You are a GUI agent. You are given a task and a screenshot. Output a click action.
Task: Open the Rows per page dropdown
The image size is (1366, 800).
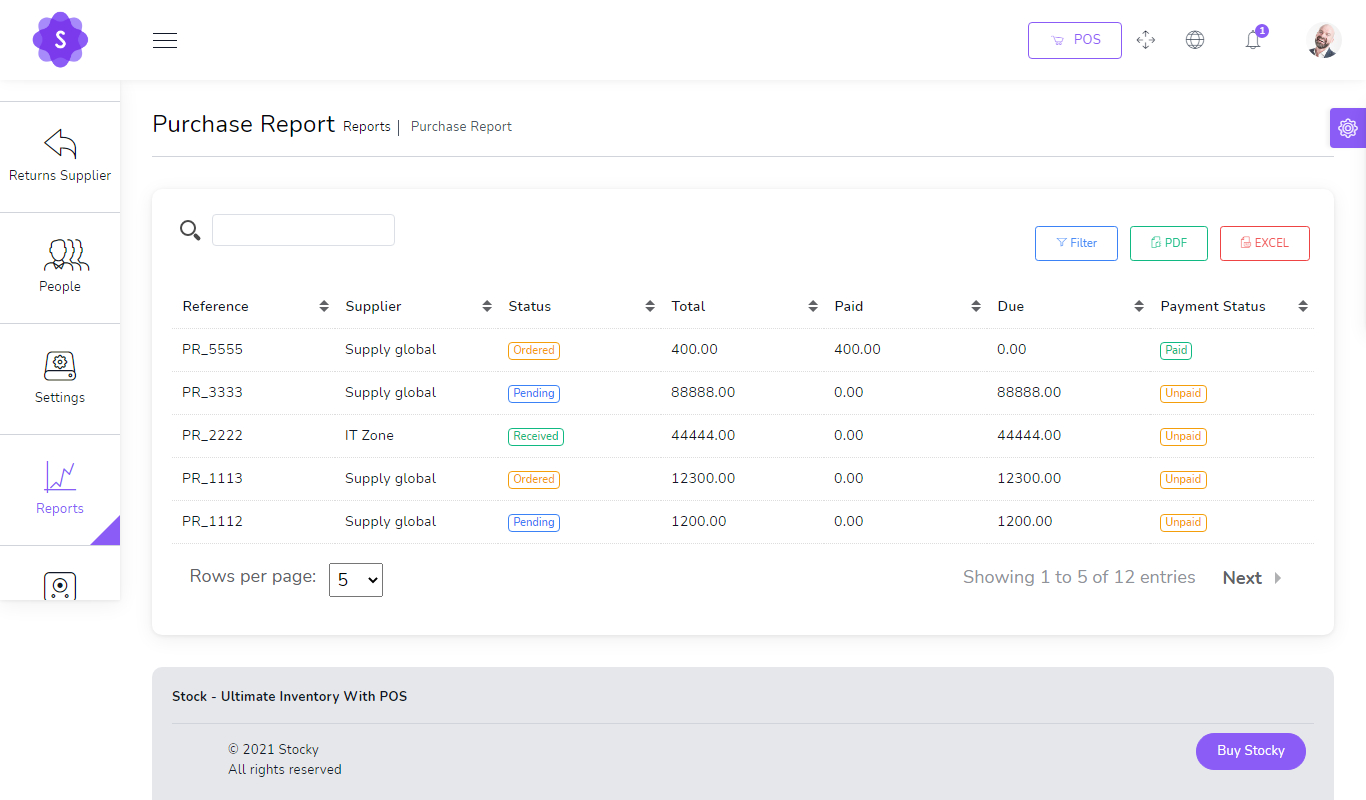tap(356, 579)
